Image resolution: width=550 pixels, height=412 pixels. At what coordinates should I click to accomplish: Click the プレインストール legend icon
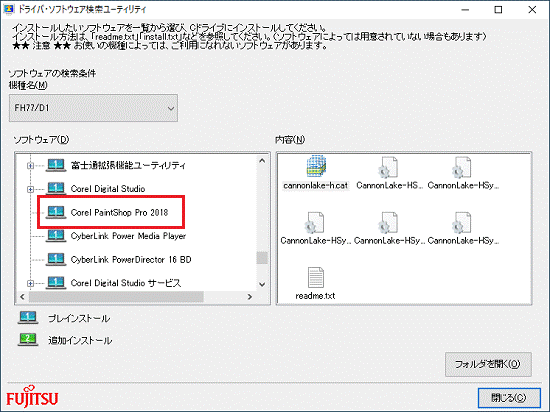click(x=28, y=317)
